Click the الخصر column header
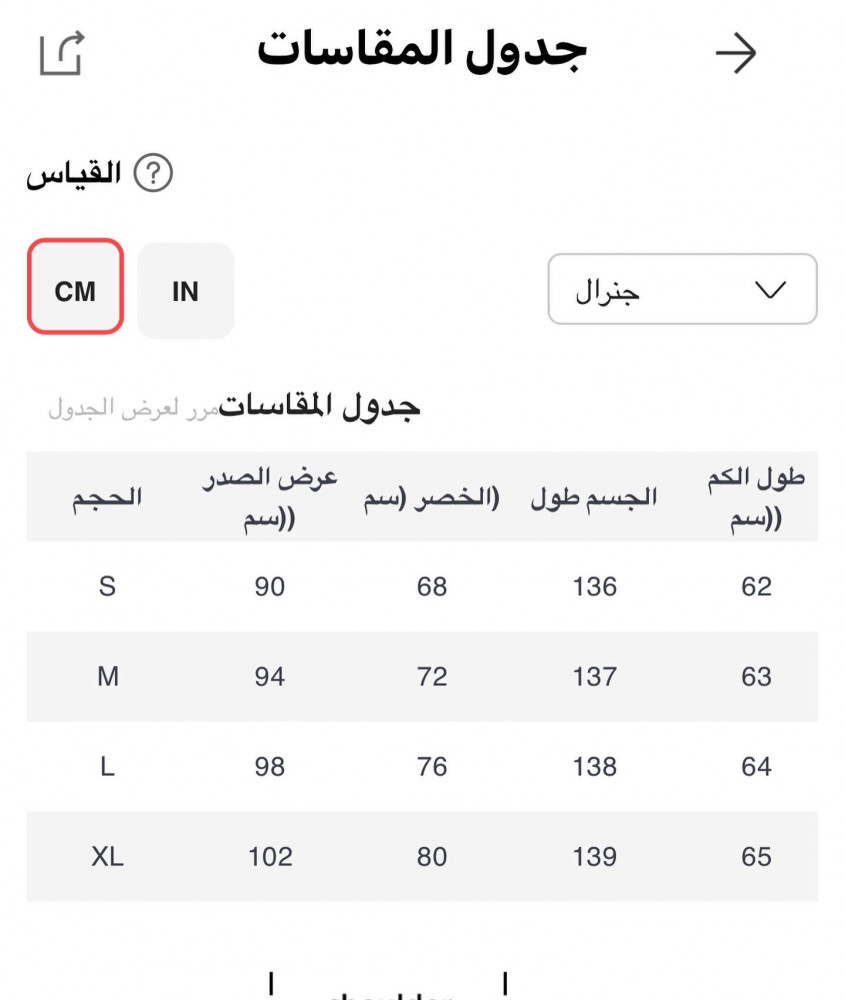Image resolution: width=845 pixels, height=1000 pixels. [x=431, y=497]
